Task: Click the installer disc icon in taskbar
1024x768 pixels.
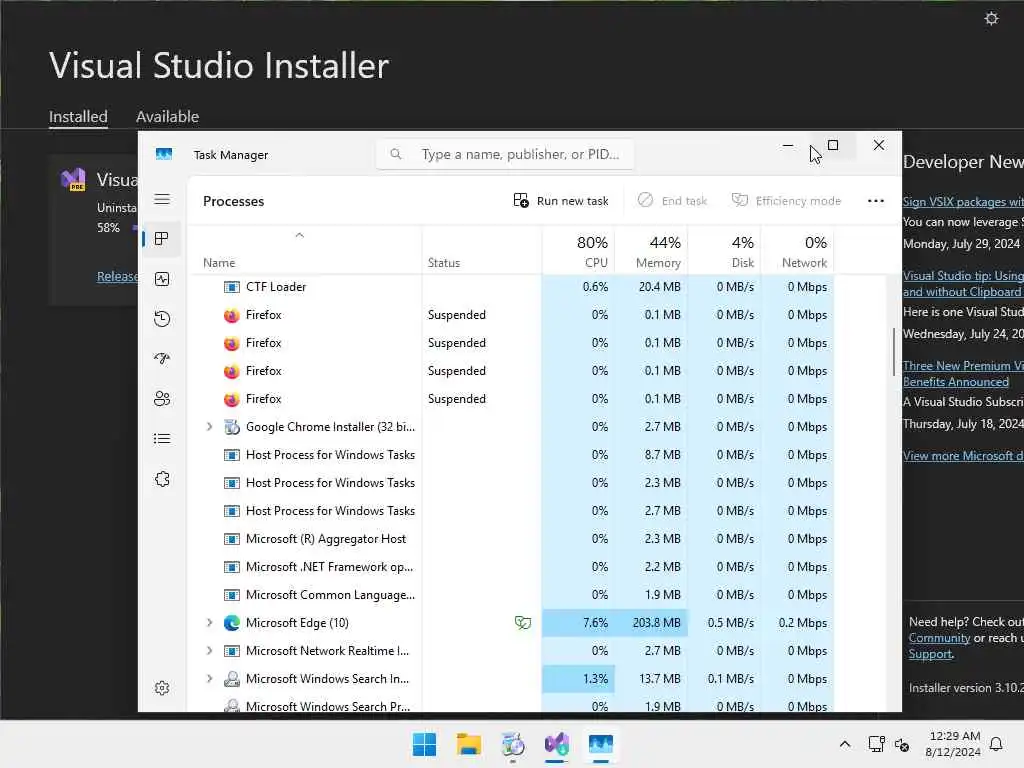Action: (513, 744)
